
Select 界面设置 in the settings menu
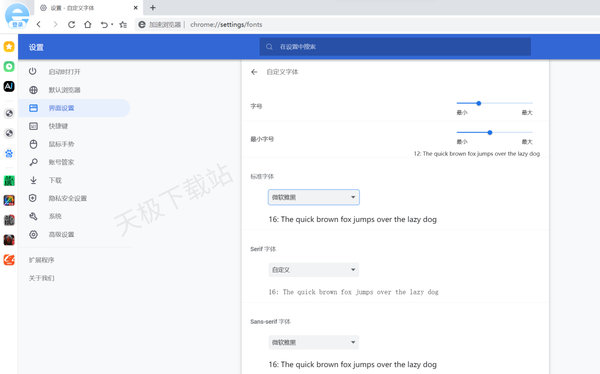point(75,108)
